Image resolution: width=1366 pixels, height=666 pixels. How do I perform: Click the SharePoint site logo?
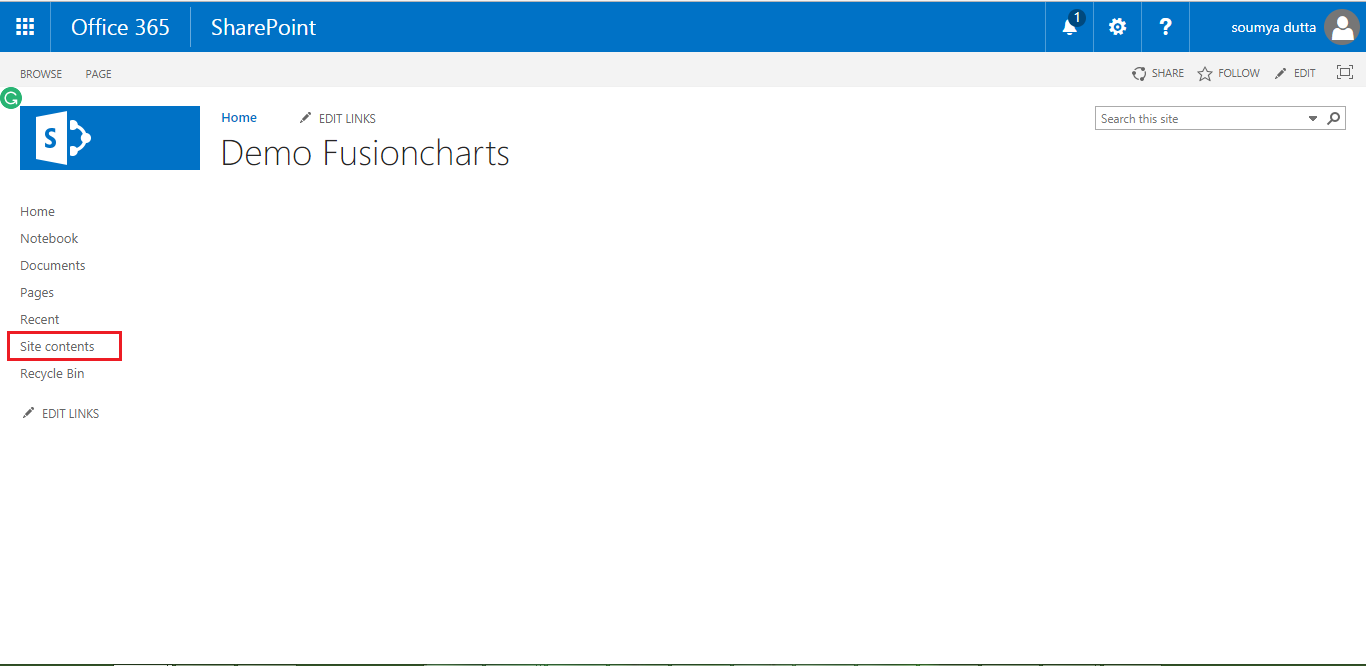(109, 138)
